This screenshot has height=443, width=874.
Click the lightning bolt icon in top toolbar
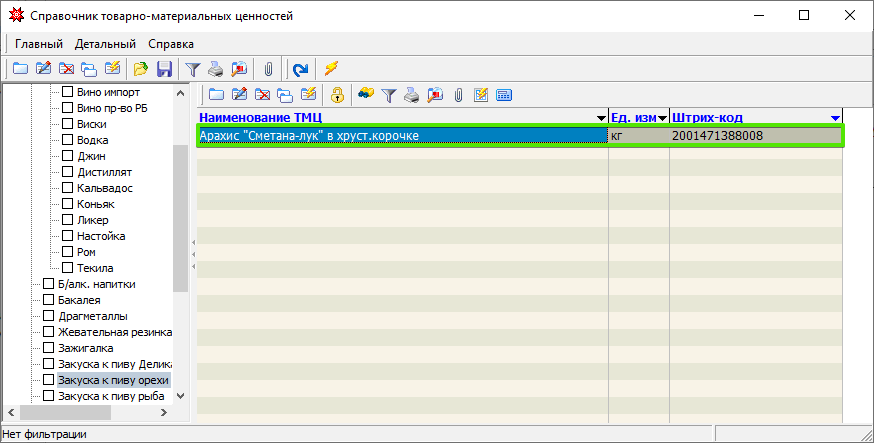point(331,69)
